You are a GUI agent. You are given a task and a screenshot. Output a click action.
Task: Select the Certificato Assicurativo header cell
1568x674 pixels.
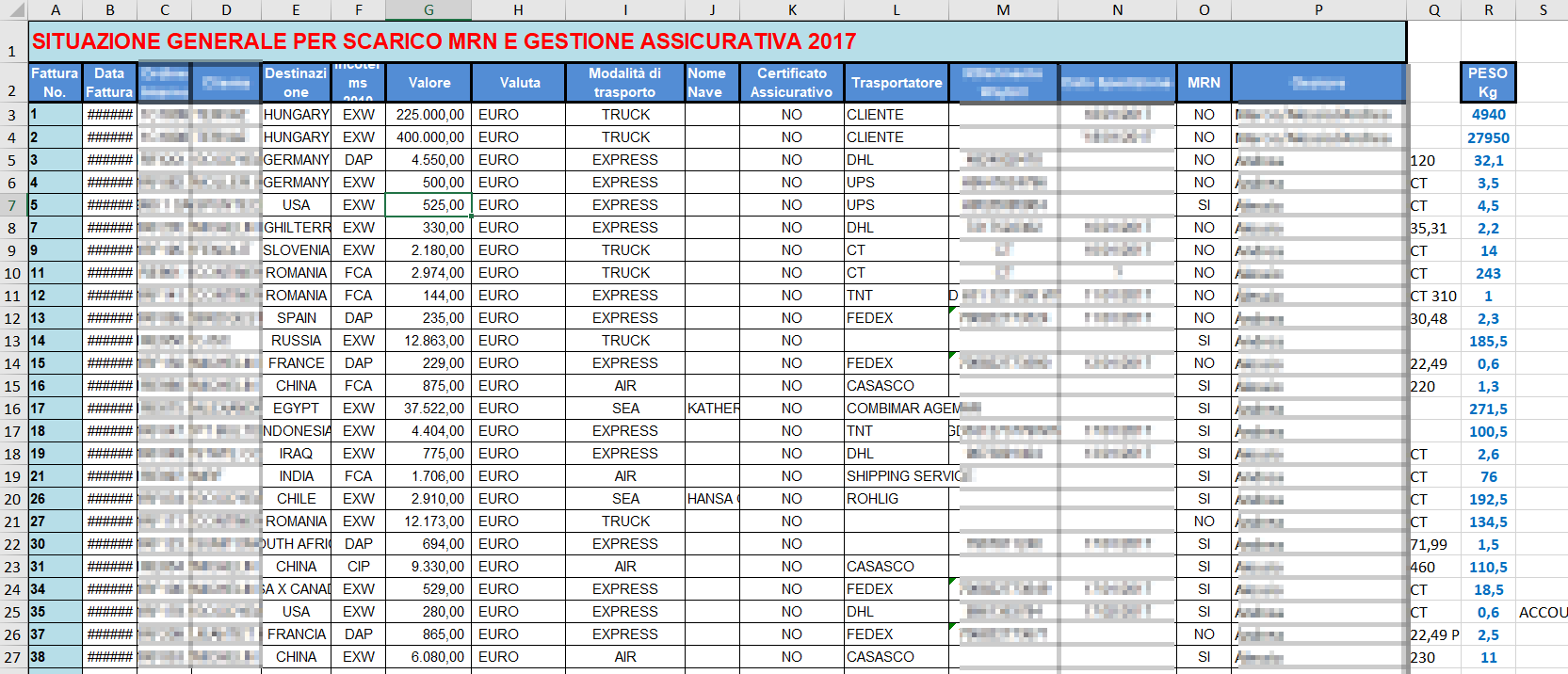click(x=791, y=83)
